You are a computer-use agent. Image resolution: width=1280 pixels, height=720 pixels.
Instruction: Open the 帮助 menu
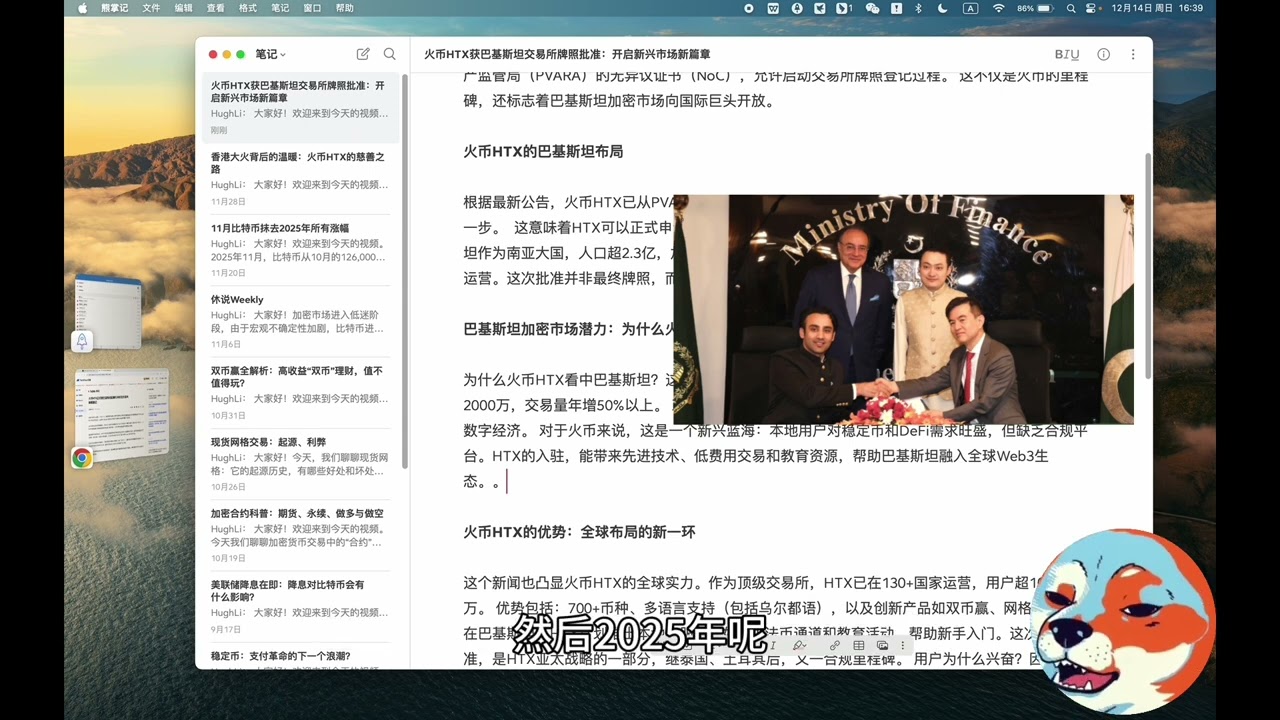click(x=344, y=8)
